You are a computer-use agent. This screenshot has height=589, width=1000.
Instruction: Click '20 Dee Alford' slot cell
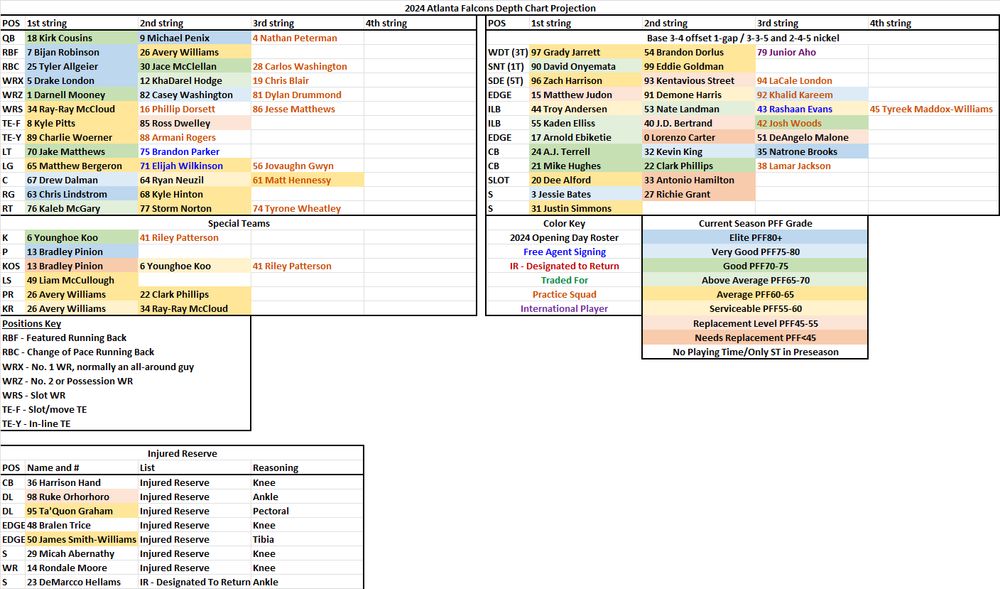pyautogui.click(x=585, y=180)
